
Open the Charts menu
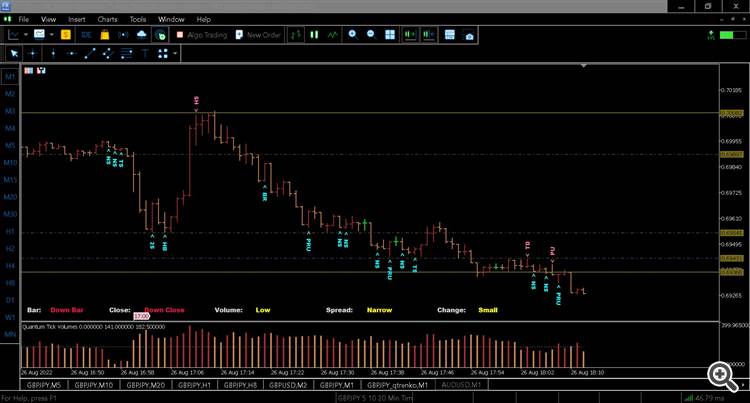107,19
